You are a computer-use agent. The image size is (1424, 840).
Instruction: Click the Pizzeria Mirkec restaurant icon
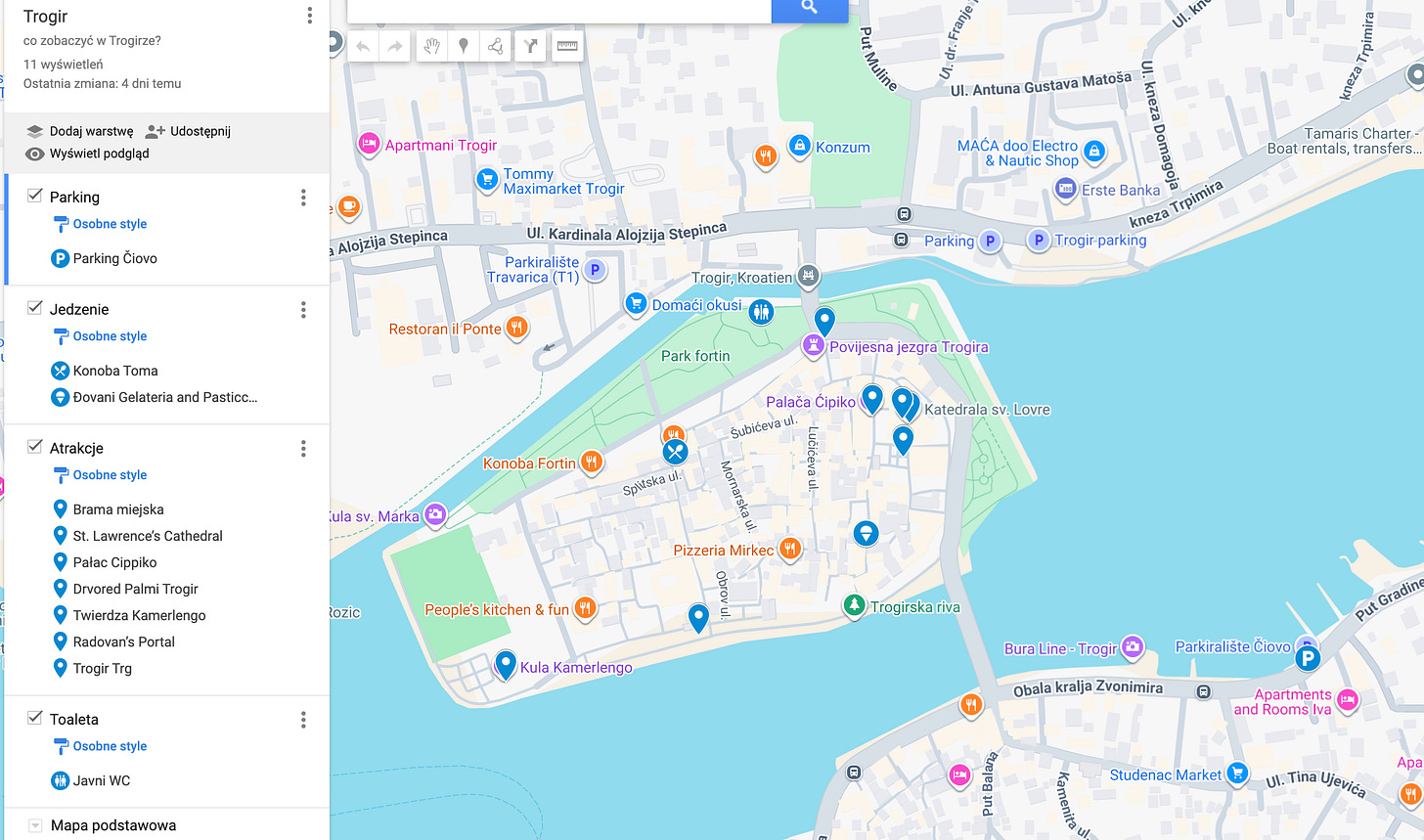pyautogui.click(x=790, y=549)
